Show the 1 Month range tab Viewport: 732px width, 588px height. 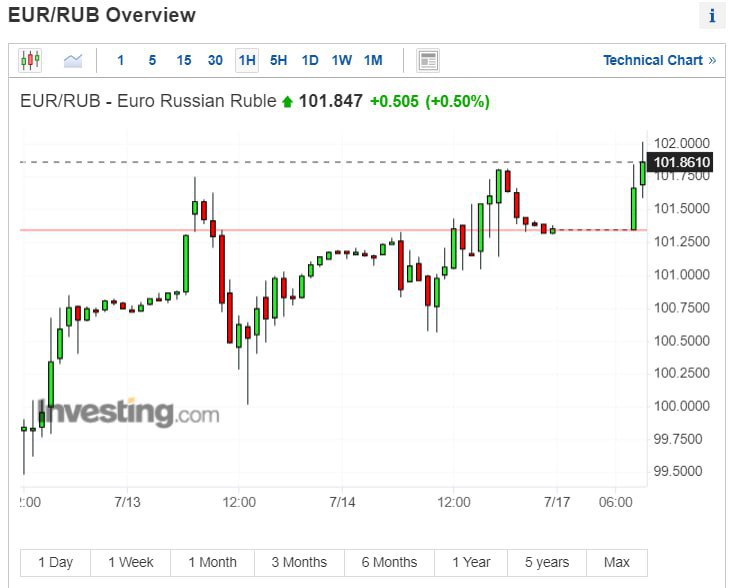212,562
